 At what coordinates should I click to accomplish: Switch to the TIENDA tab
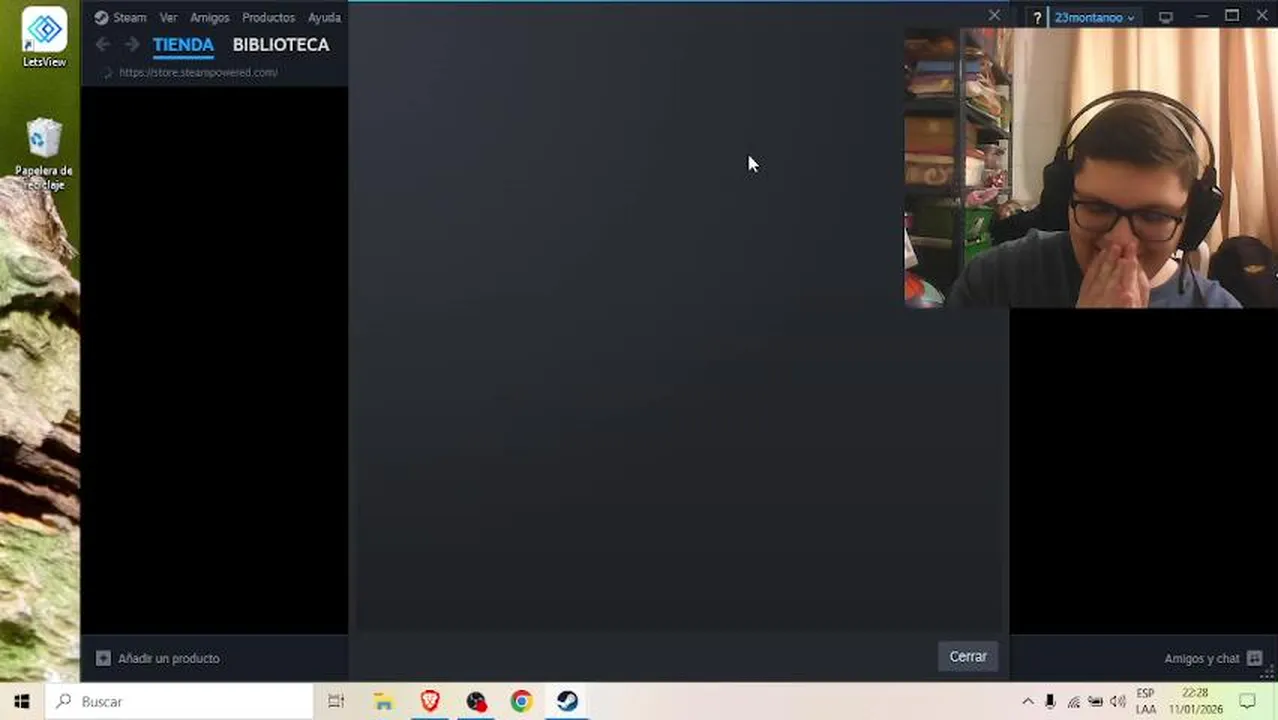click(183, 44)
